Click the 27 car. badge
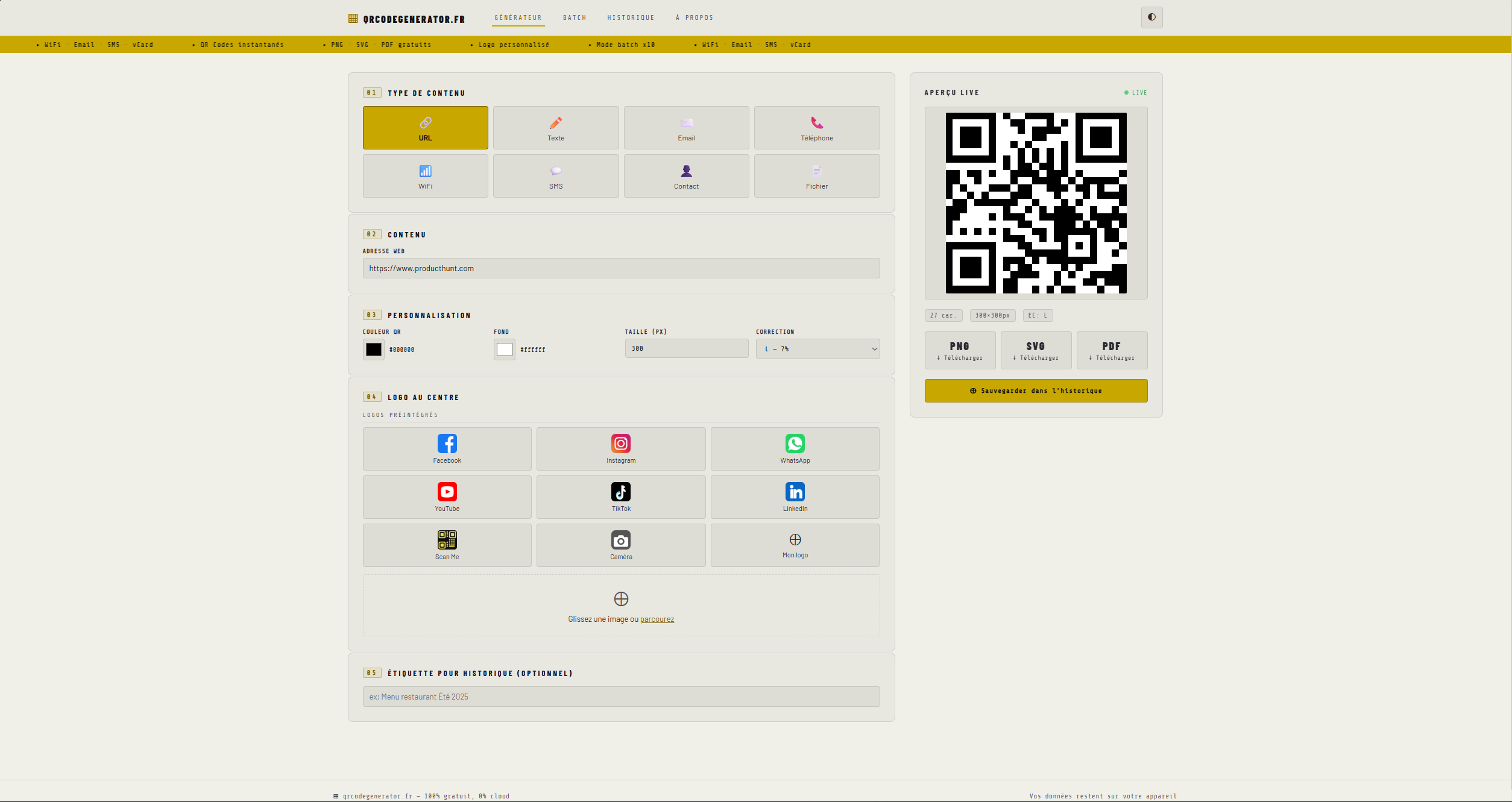The image size is (1512, 802). 943,315
